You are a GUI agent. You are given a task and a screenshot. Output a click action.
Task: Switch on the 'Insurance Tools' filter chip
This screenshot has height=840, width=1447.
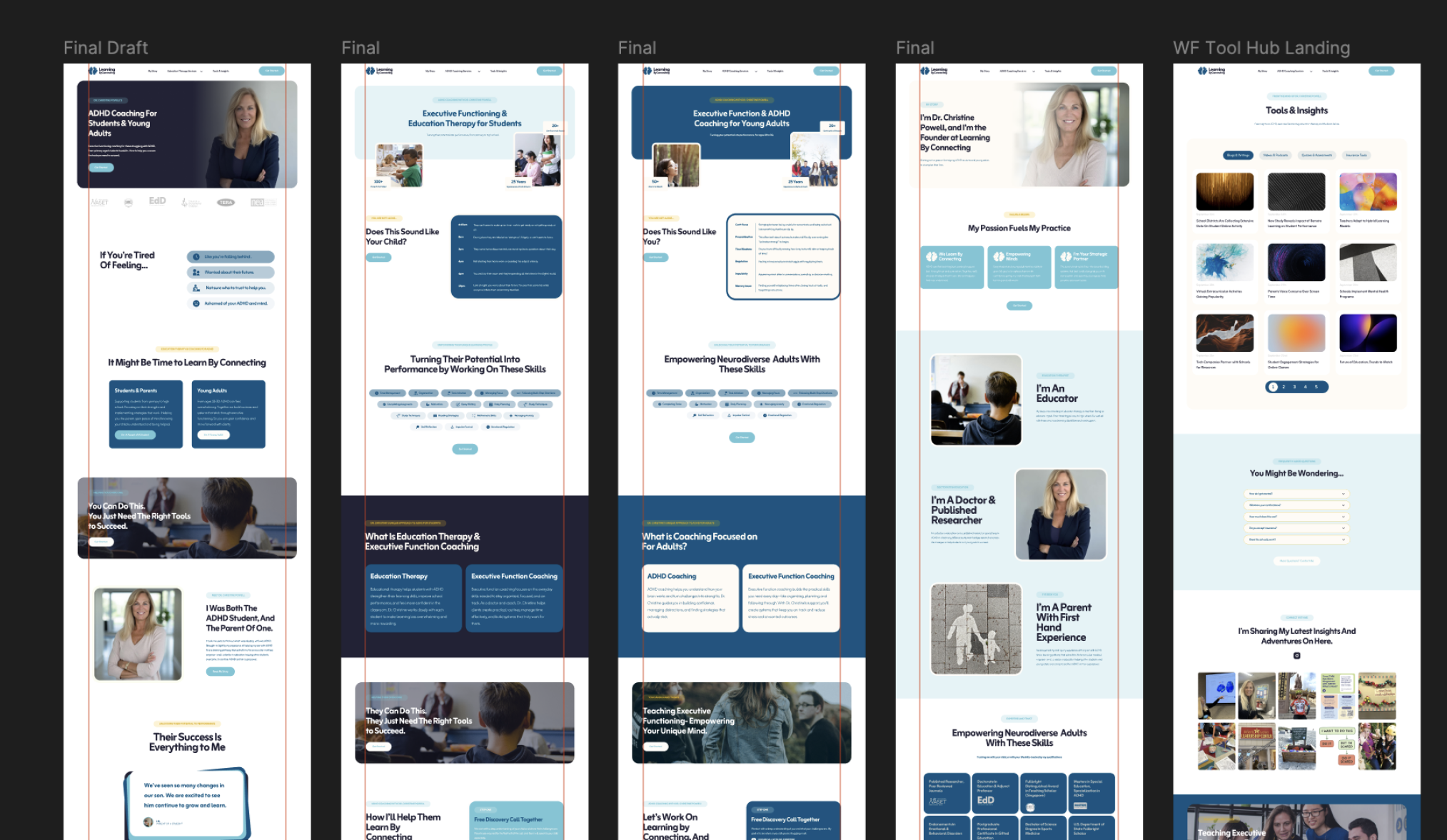(x=1356, y=155)
